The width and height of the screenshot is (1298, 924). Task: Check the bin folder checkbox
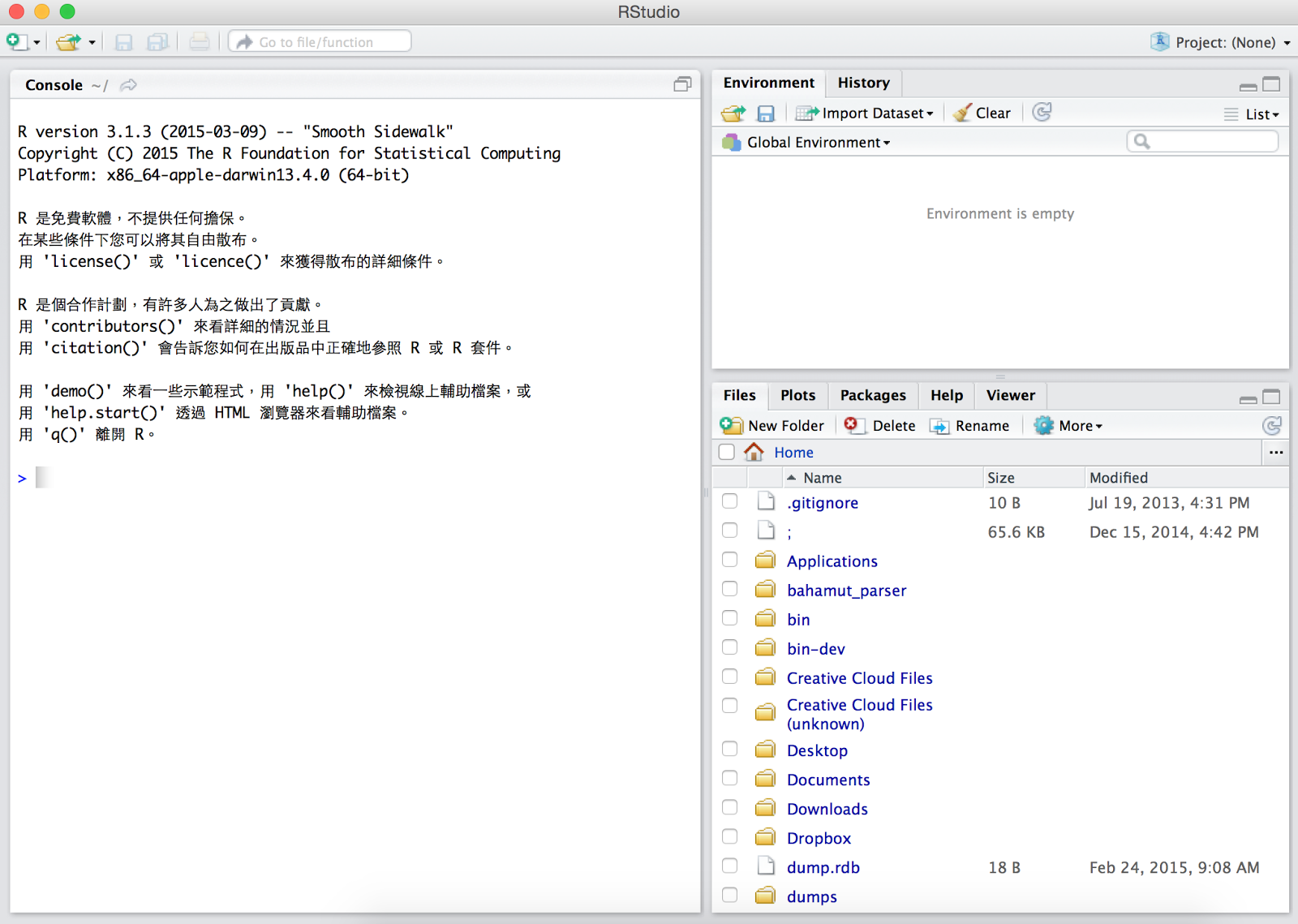(x=730, y=618)
